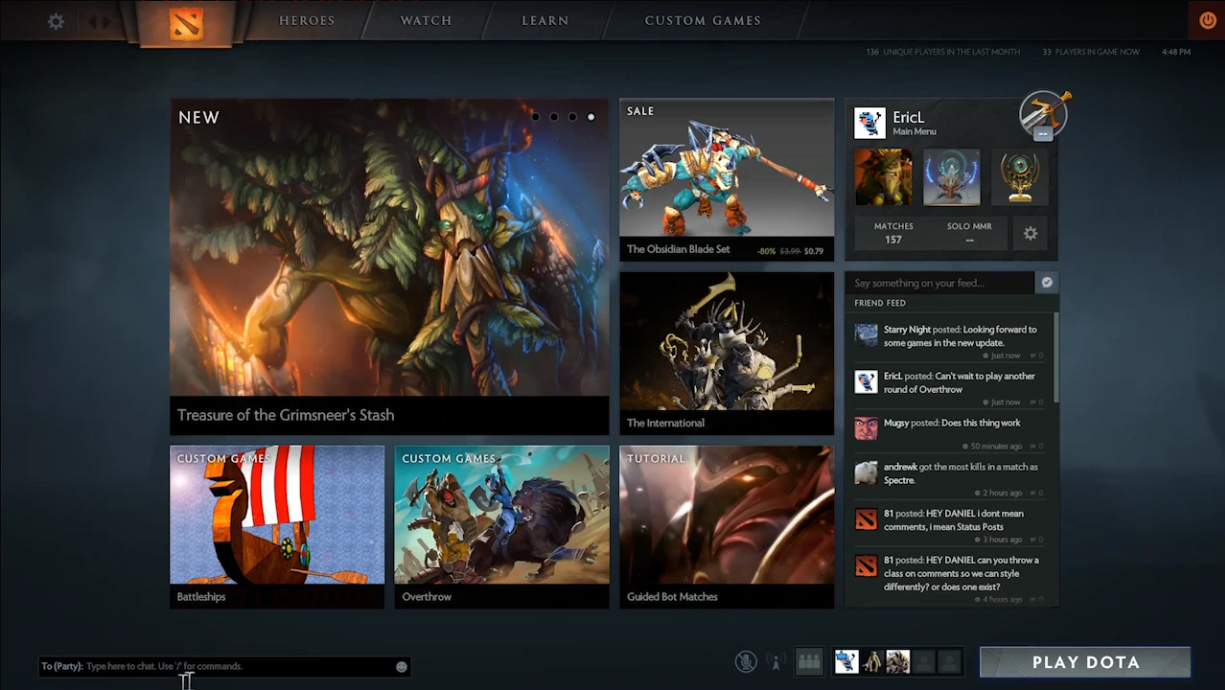This screenshot has width=1225, height=690.
Task: Click the comment count on the Overthrow post
Action: (x=1037, y=402)
